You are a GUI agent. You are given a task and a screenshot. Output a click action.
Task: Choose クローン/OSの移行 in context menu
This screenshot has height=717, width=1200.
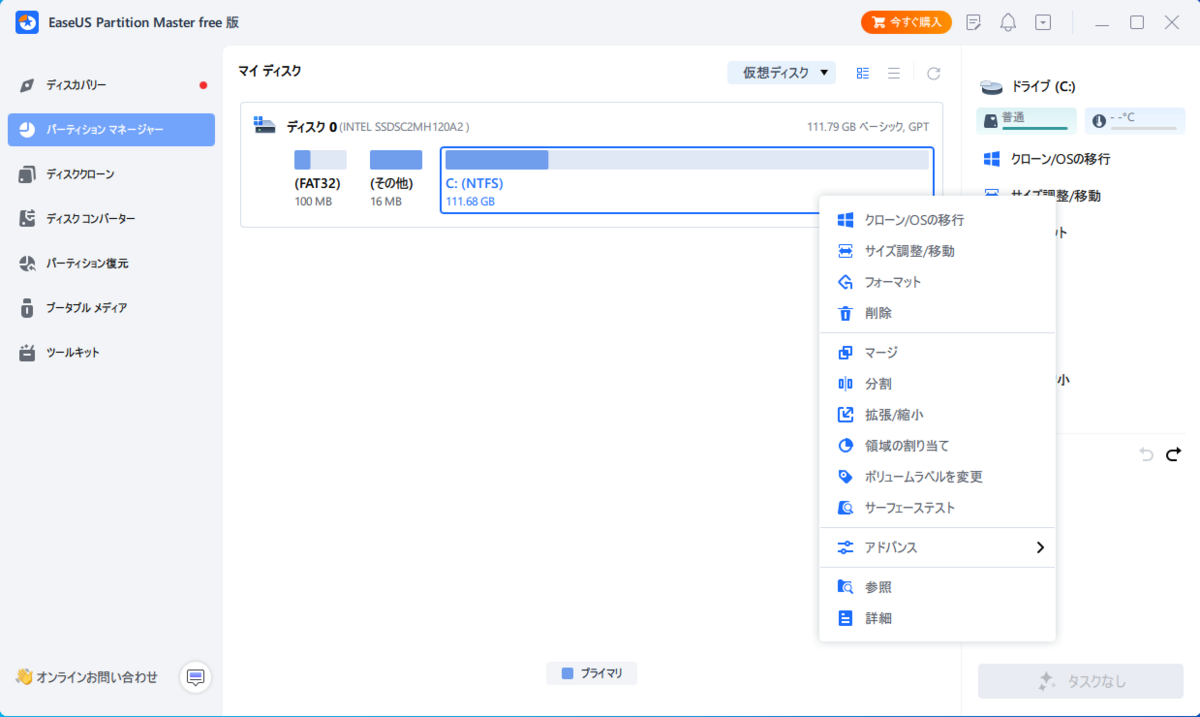pos(937,220)
